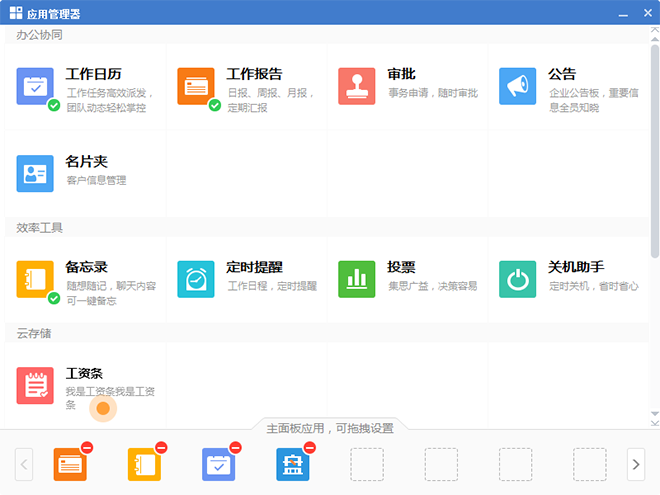Click the 备忘录 title text
This screenshot has width=660, height=495.
tap(87, 267)
